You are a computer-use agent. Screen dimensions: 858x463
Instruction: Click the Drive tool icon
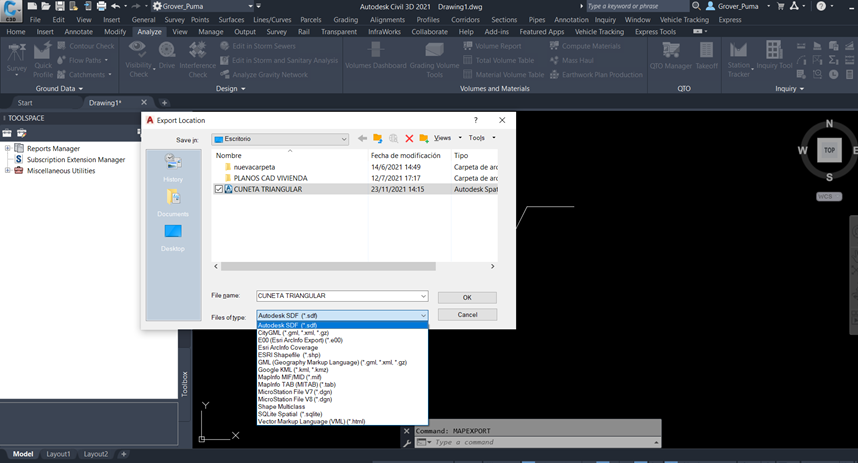(x=167, y=56)
